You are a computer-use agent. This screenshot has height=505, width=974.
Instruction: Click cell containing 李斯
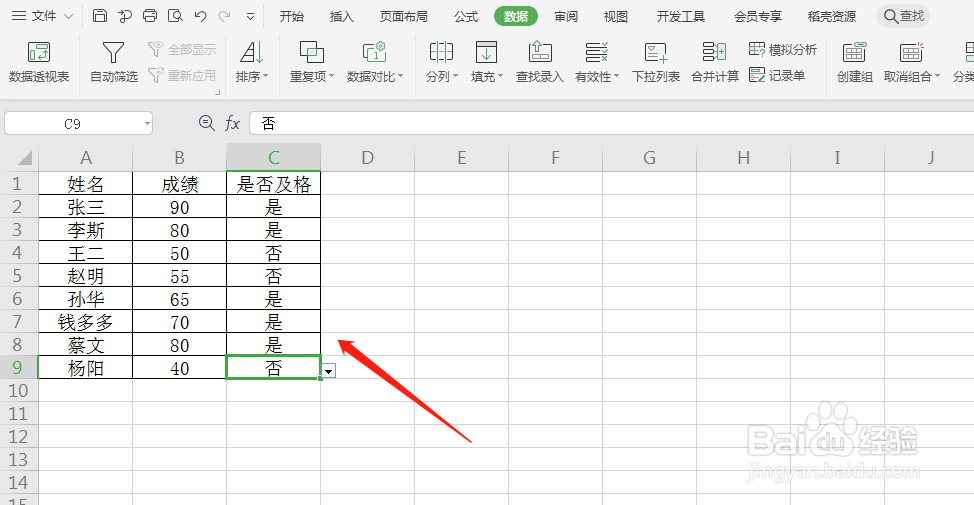coord(86,230)
